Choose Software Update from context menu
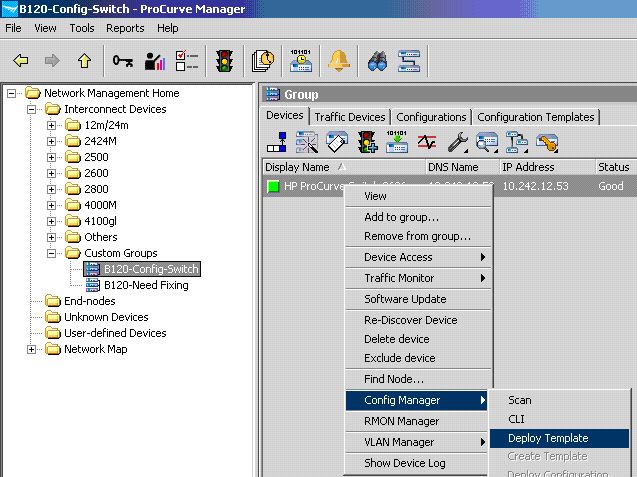 pos(418,299)
